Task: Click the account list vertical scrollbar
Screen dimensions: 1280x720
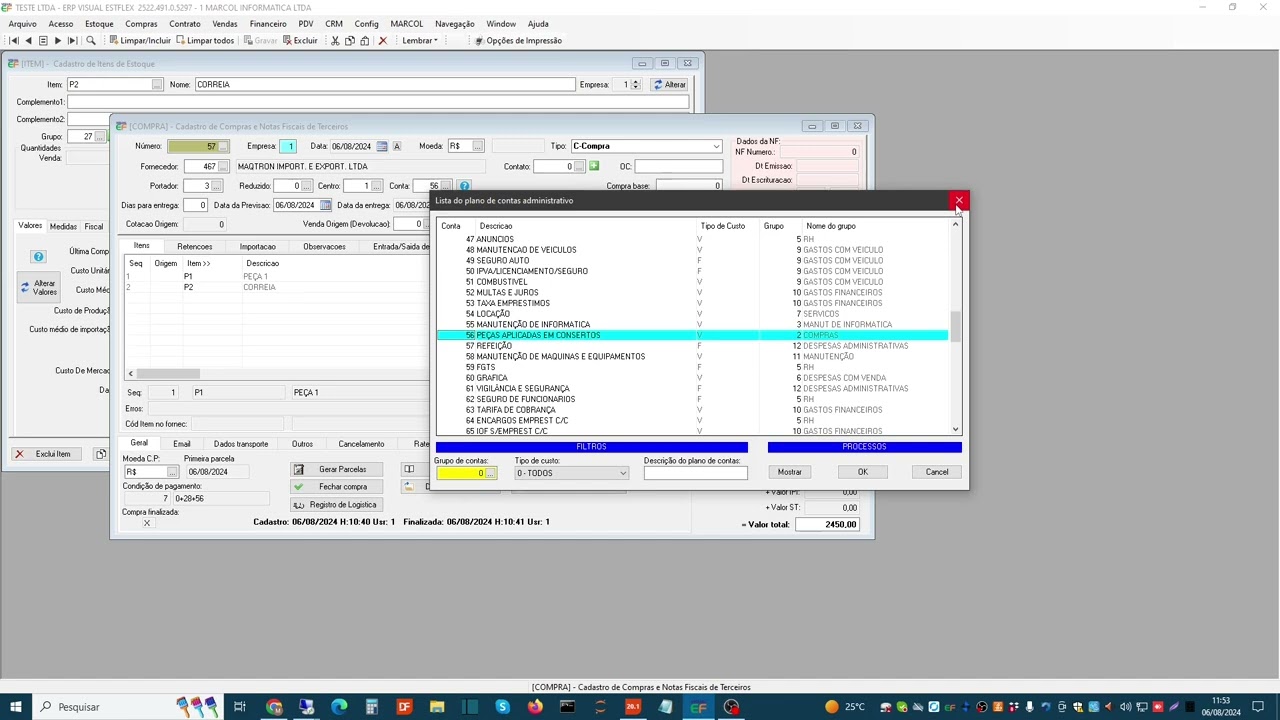Action: [x=955, y=328]
